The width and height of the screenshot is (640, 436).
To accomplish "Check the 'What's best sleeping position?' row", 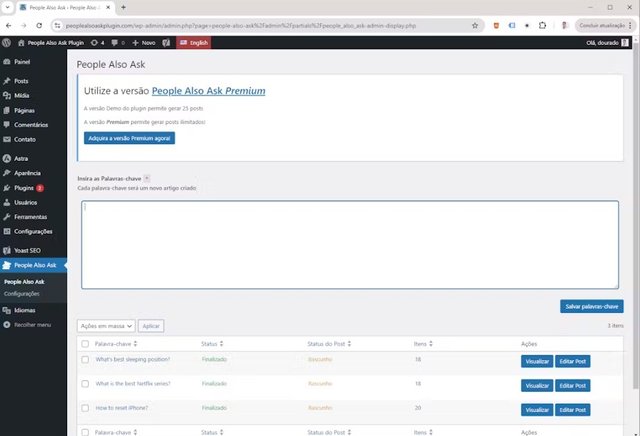I will coord(85,360).
